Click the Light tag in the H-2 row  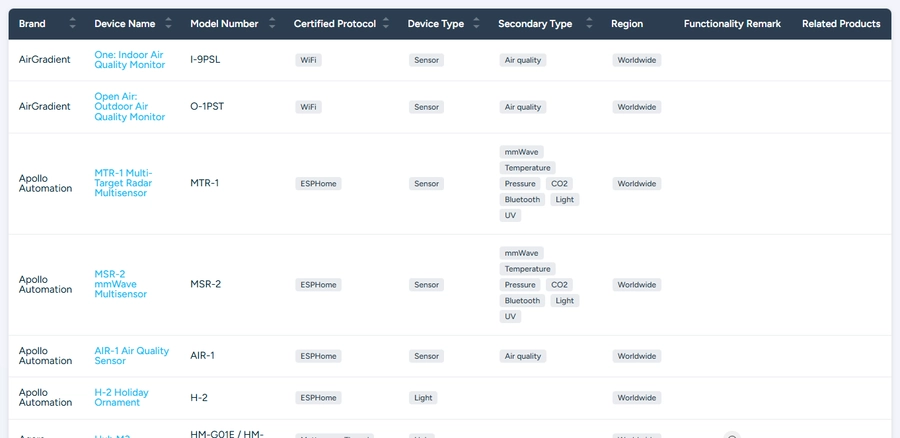423,398
